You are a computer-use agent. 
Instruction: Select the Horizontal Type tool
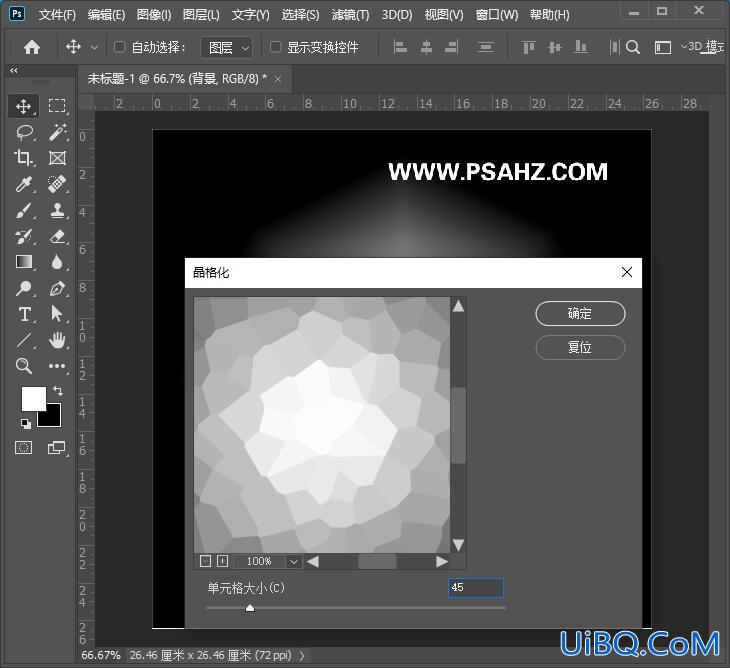tap(24, 314)
